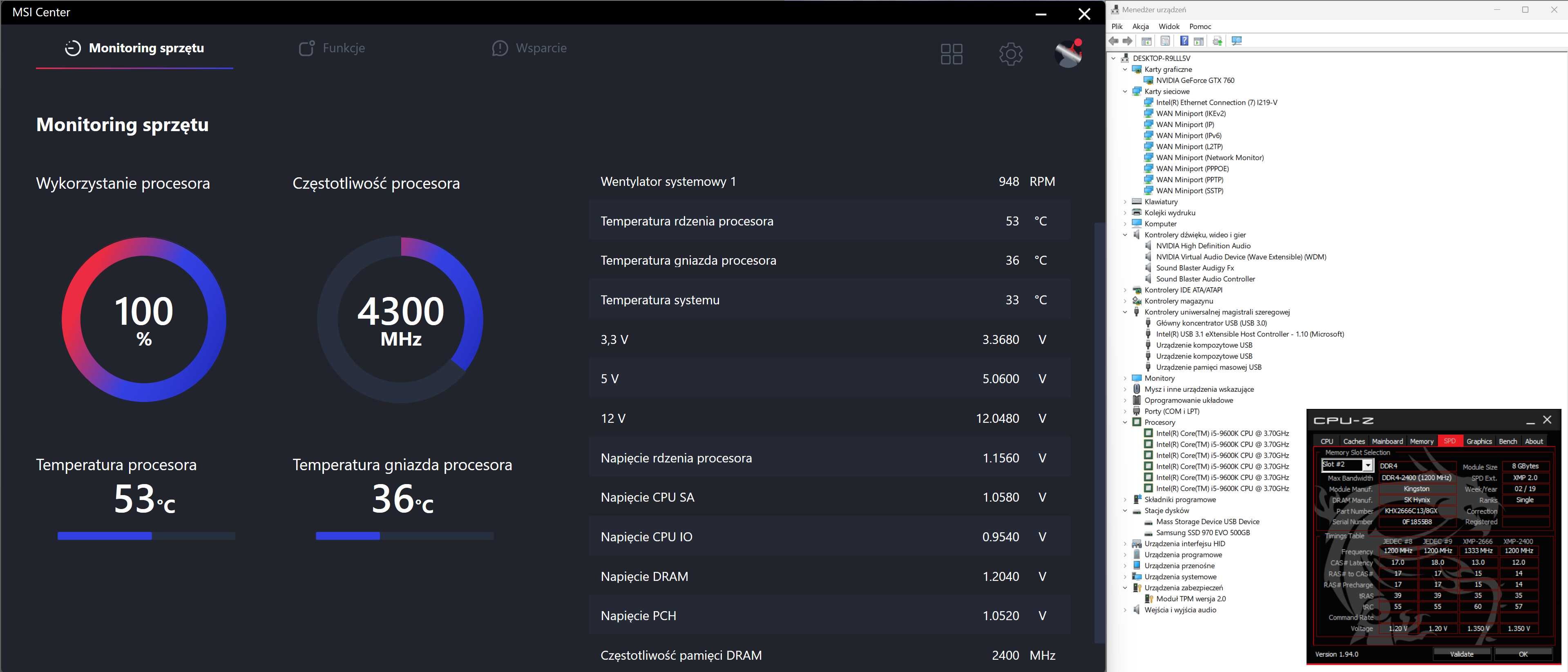
Task: Click the Kontrolery magazynu category icon
Action: click(1137, 301)
